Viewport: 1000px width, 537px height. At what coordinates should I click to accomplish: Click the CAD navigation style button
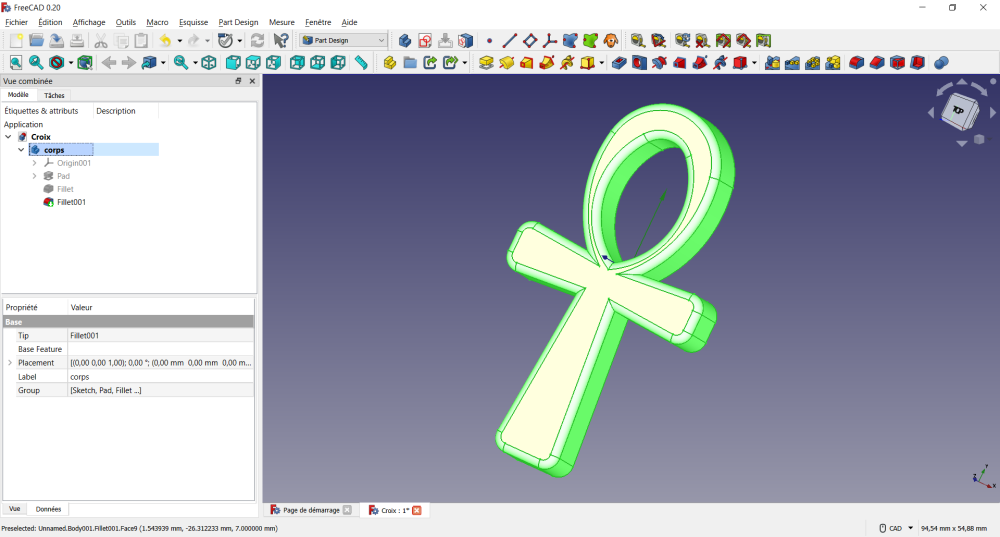895,528
